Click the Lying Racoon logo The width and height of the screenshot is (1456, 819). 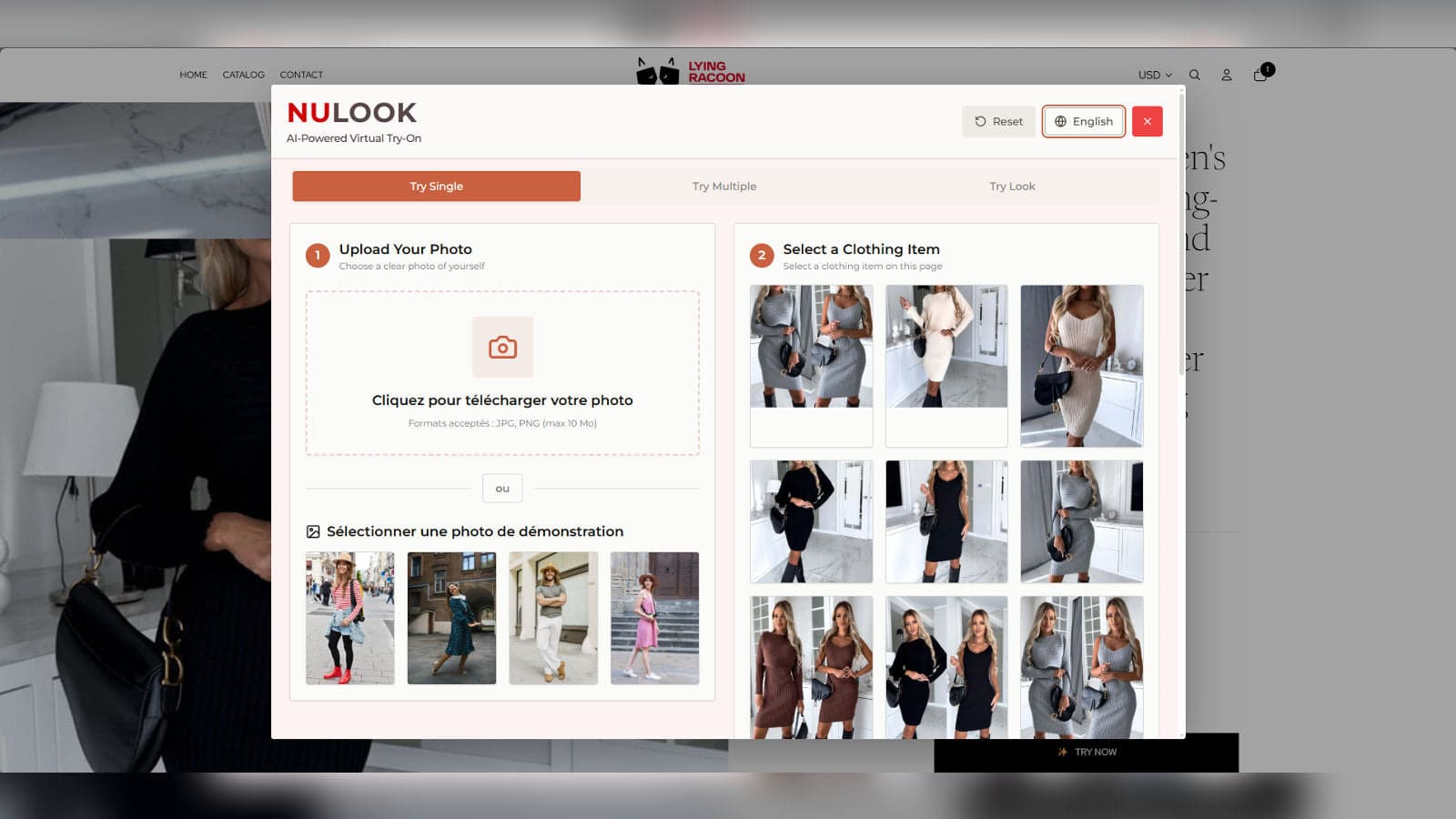(691, 71)
